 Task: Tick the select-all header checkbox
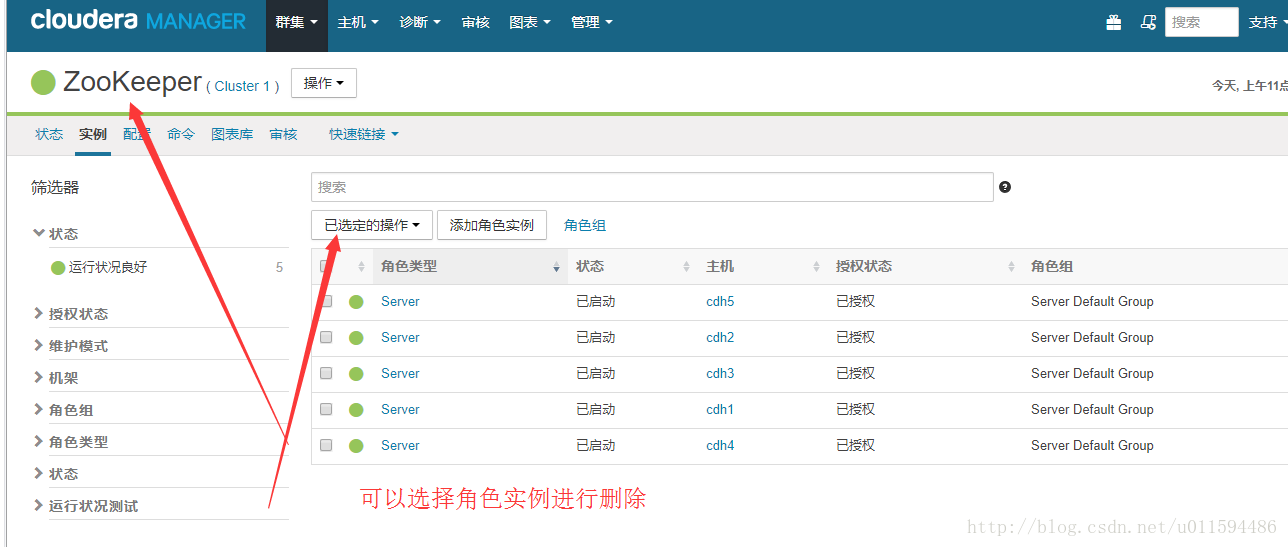[326, 266]
